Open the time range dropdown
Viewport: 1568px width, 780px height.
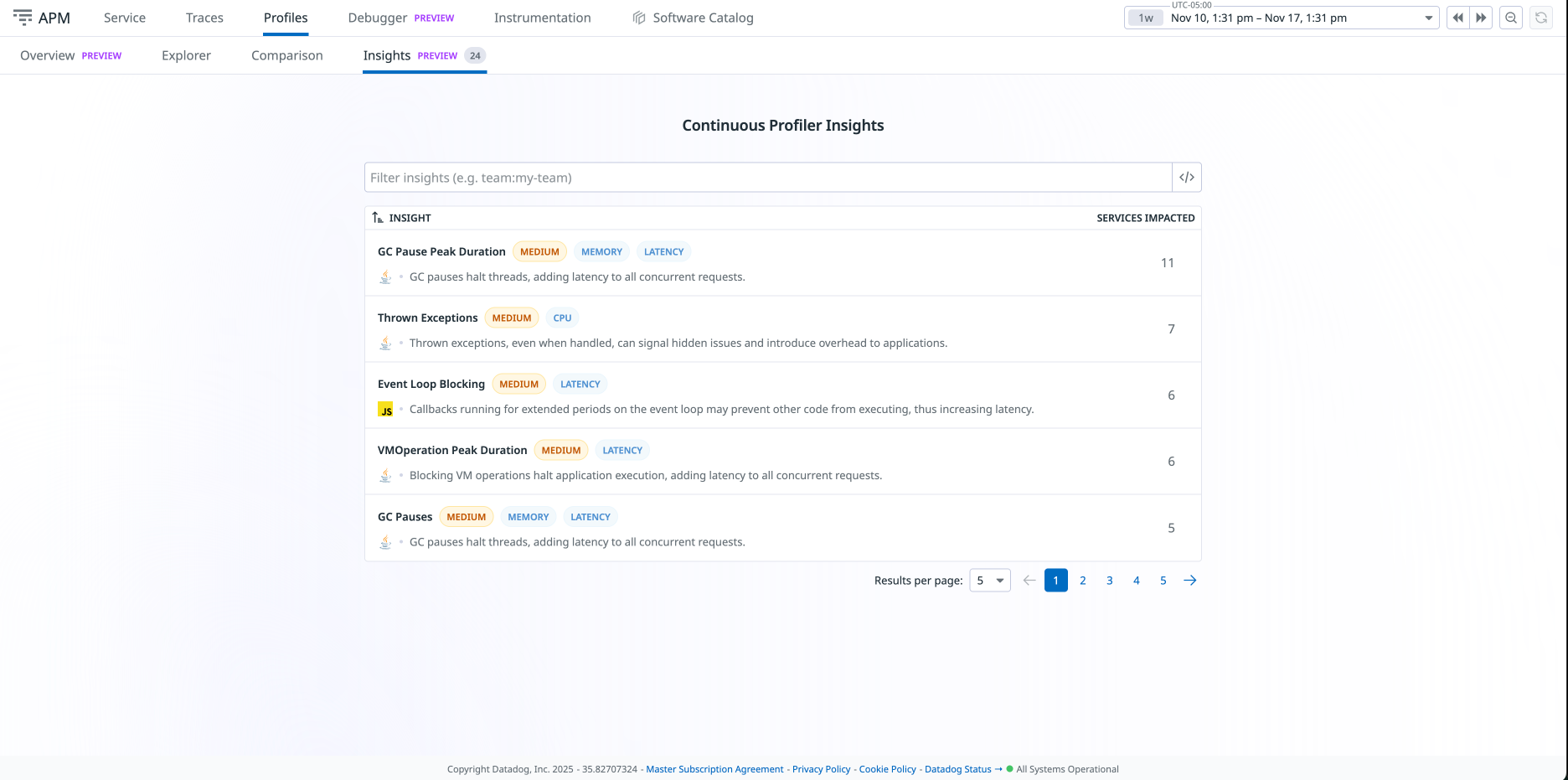pyautogui.click(x=1428, y=18)
